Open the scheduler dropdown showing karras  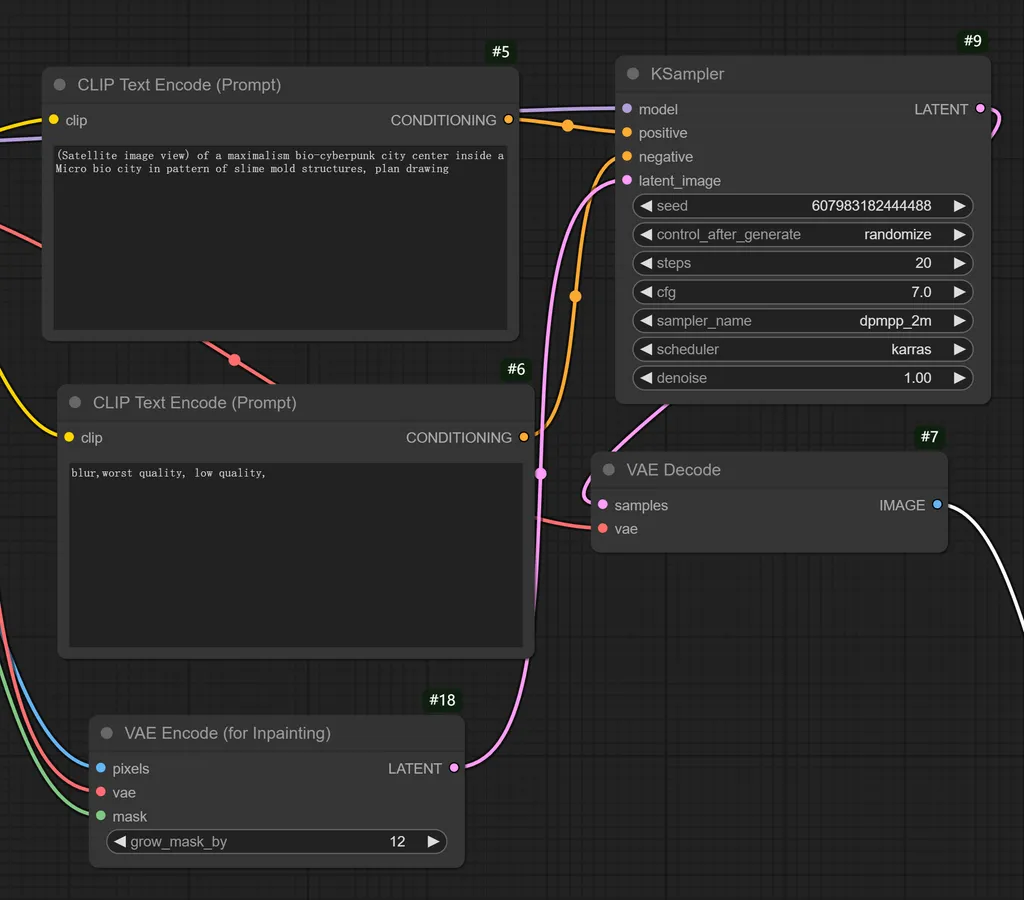click(x=803, y=349)
